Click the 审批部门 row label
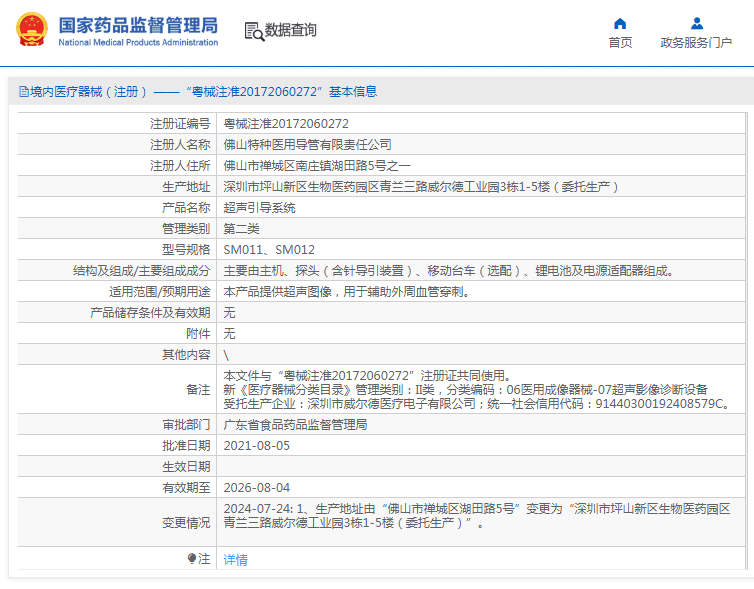The width and height of the screenshot is (754, 589). [186, 425]
